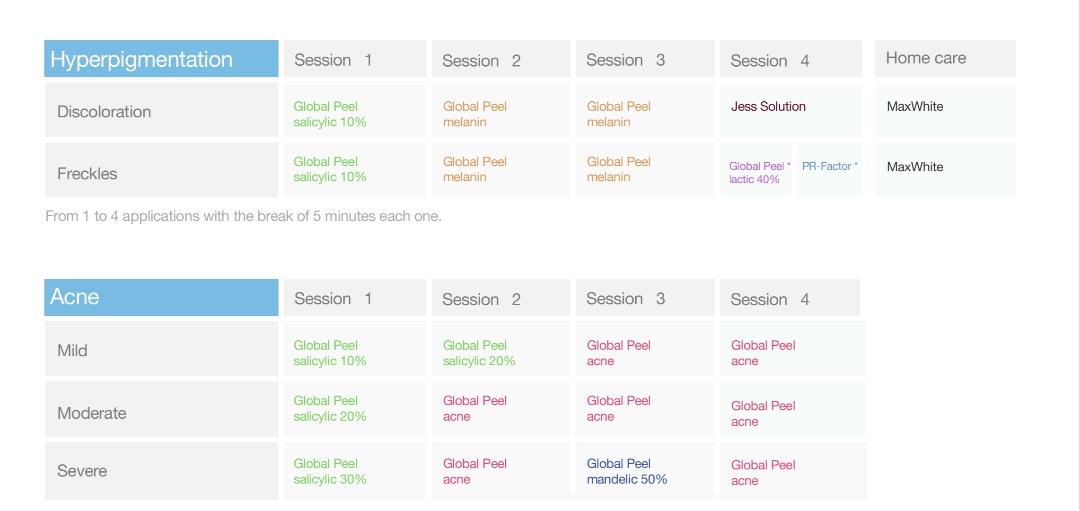Click the Hyperpigmentation table header
Viewport: 1080px width, 511px height.
(161, 59)
